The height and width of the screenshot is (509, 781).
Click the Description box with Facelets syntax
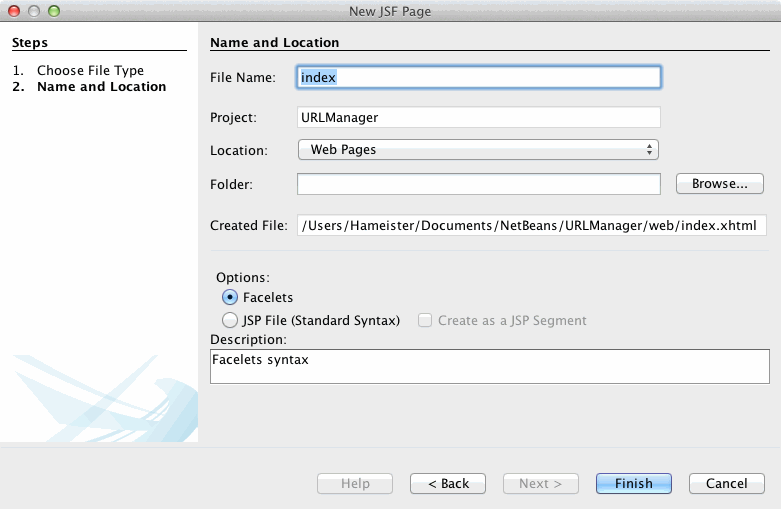pos(489,366)
